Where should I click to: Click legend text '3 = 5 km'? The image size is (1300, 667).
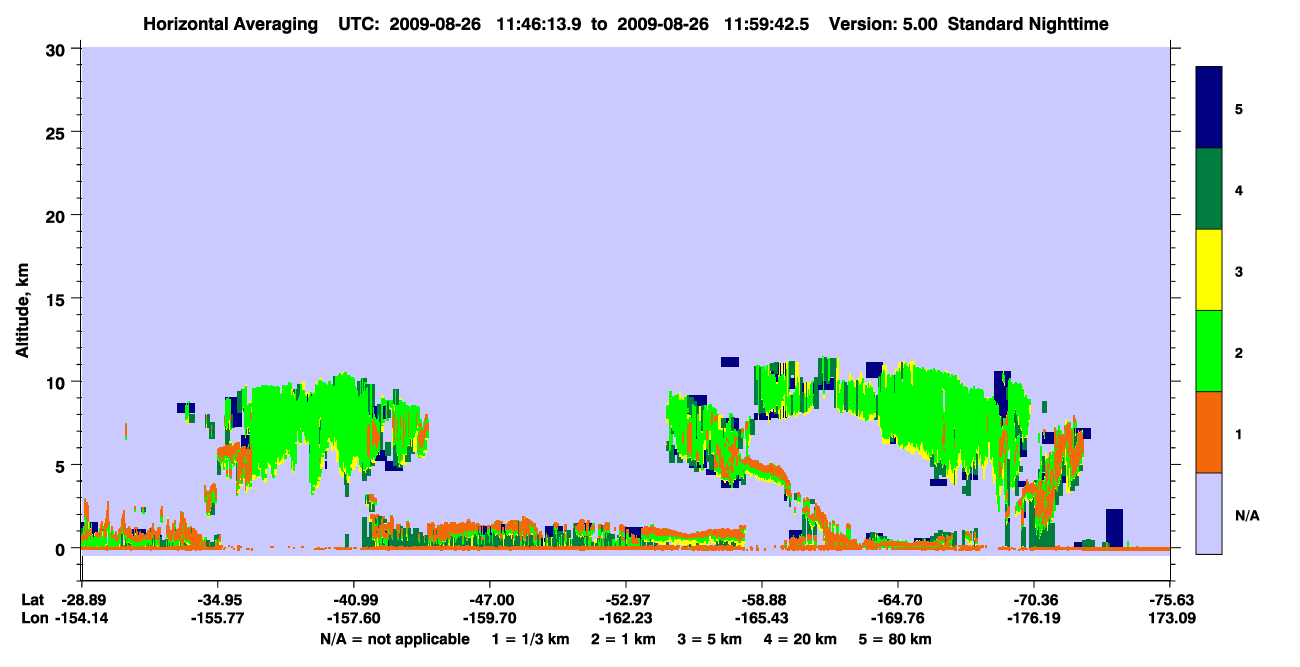pyautogui.click(x=711, y=639)
